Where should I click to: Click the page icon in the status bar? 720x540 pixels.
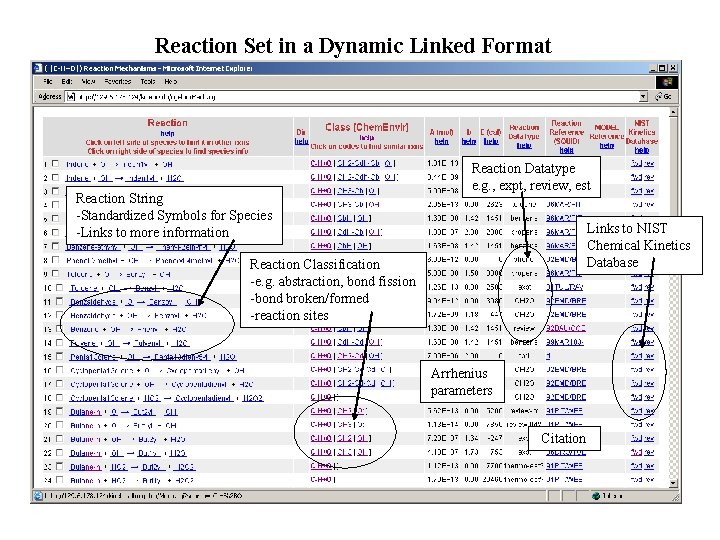[39, 496]
